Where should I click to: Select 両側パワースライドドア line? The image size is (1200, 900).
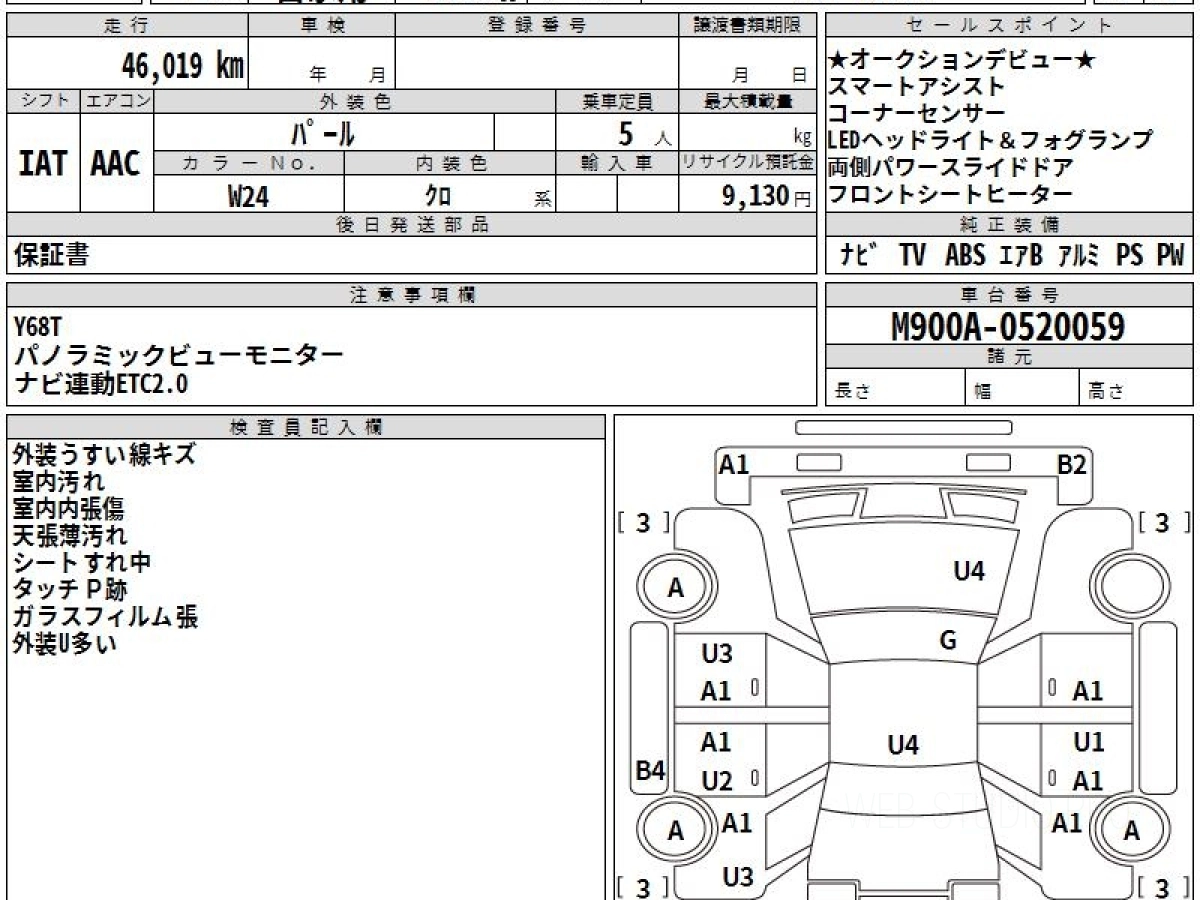(x=951, y=168)
